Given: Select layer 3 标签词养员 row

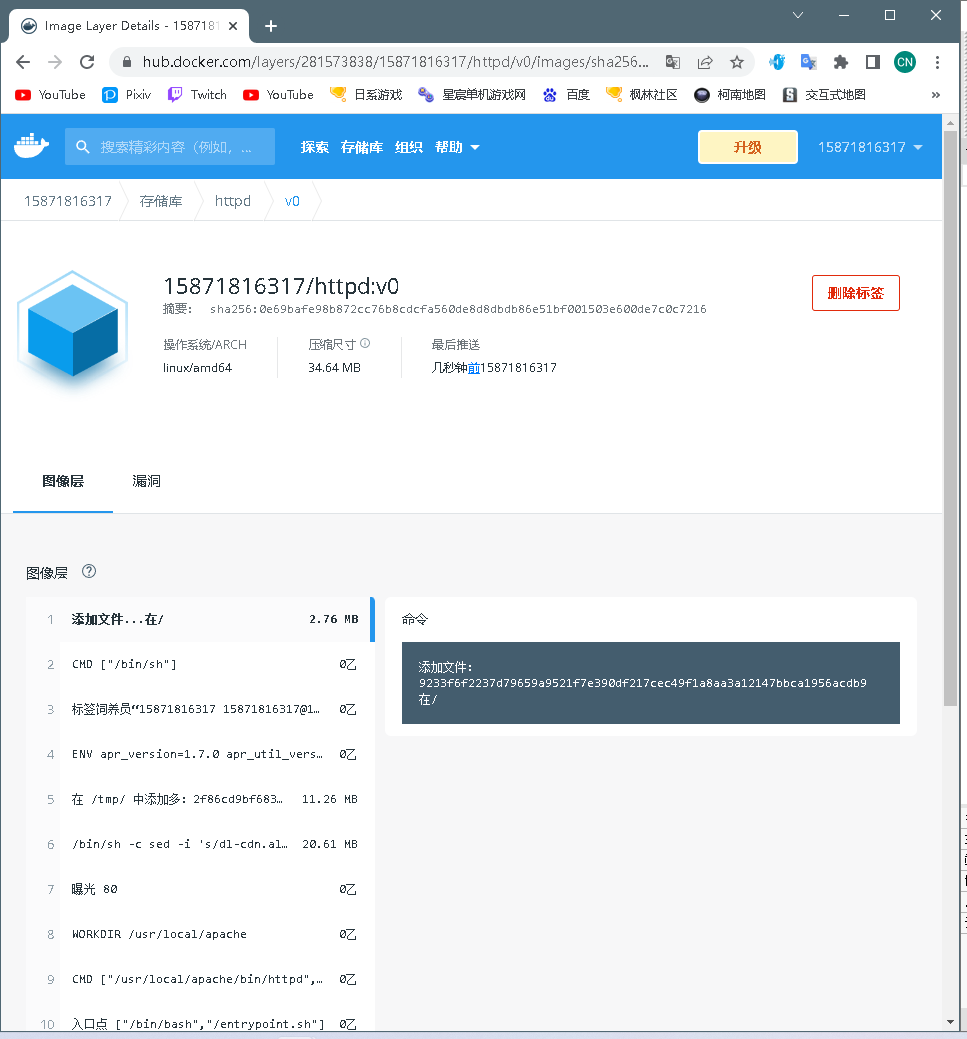Looking at the screenshot, I should (x=200, y=710).
